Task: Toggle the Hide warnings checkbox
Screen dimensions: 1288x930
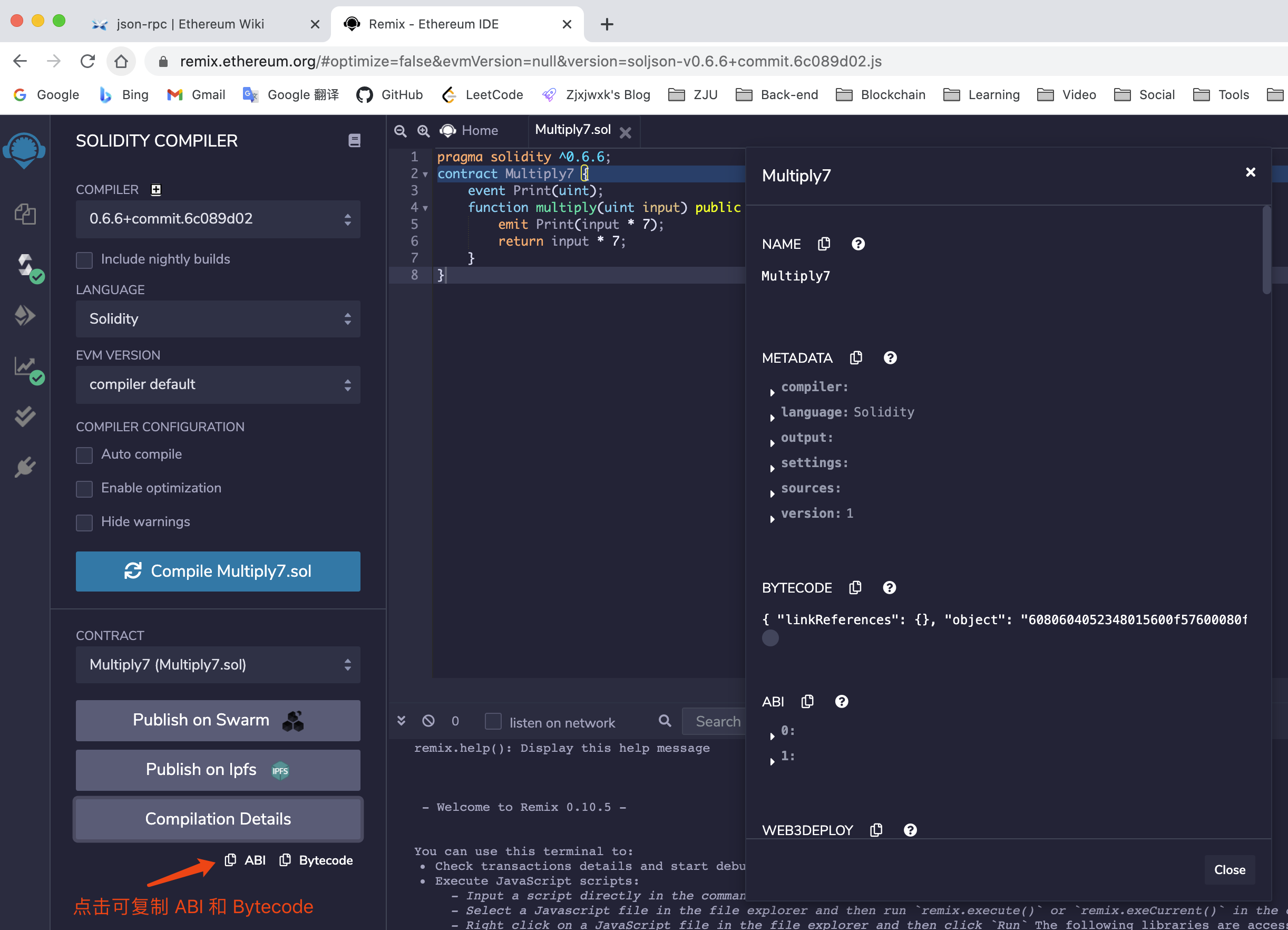Action: click(85, 522)
